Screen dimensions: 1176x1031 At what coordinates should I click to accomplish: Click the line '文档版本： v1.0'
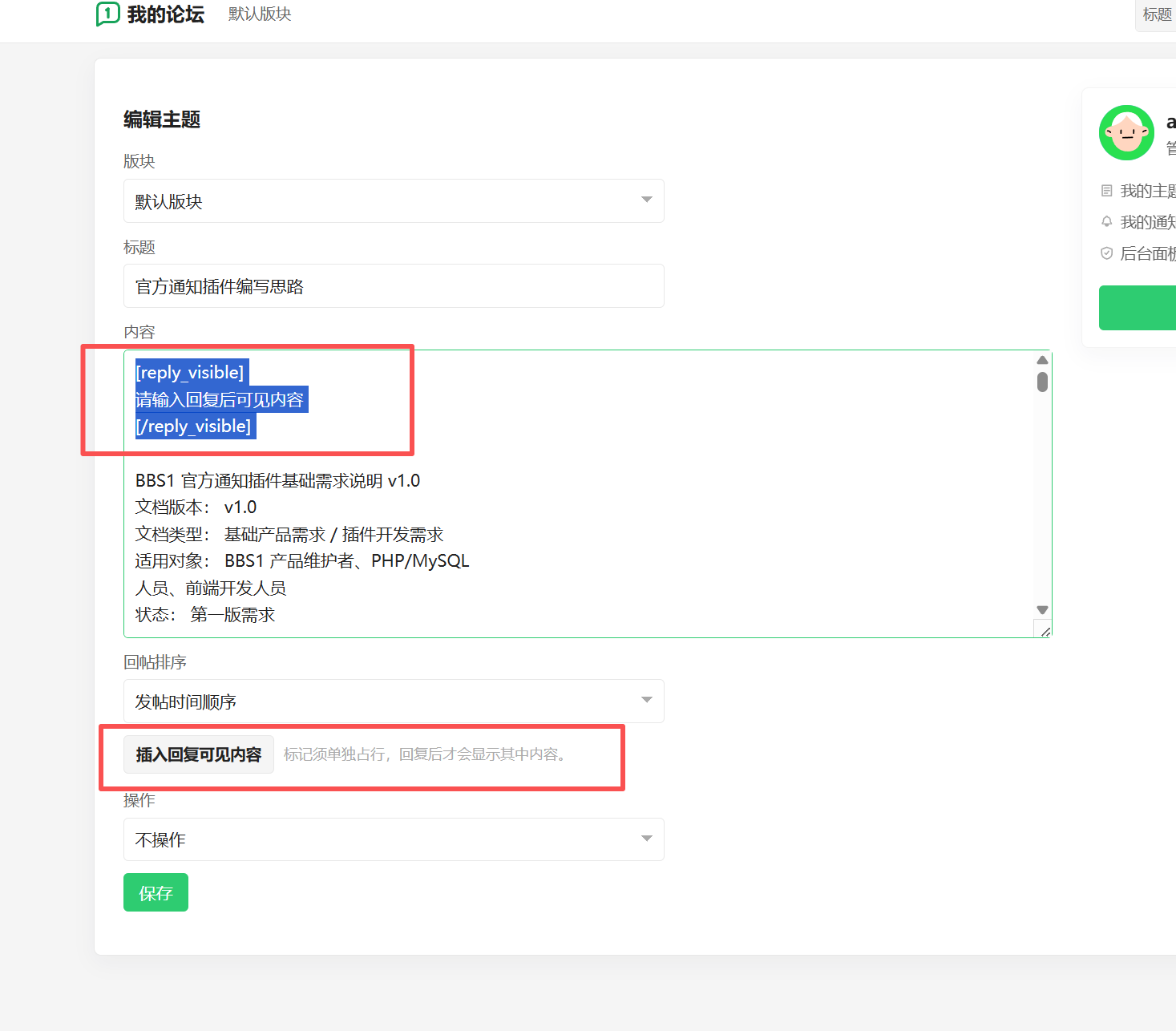[x=196, y=507]
